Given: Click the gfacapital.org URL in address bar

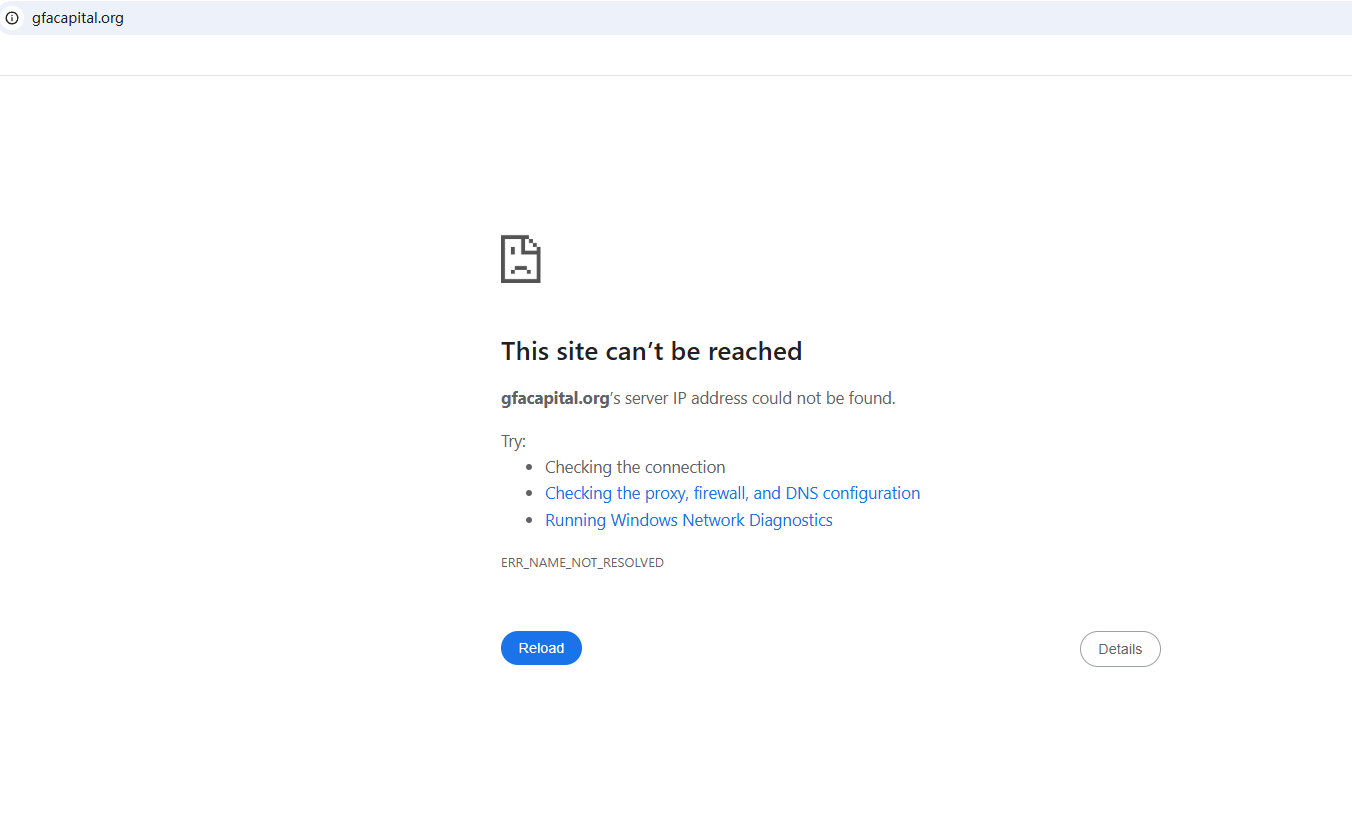Looking at the screenshot, I should coord(78,18).
